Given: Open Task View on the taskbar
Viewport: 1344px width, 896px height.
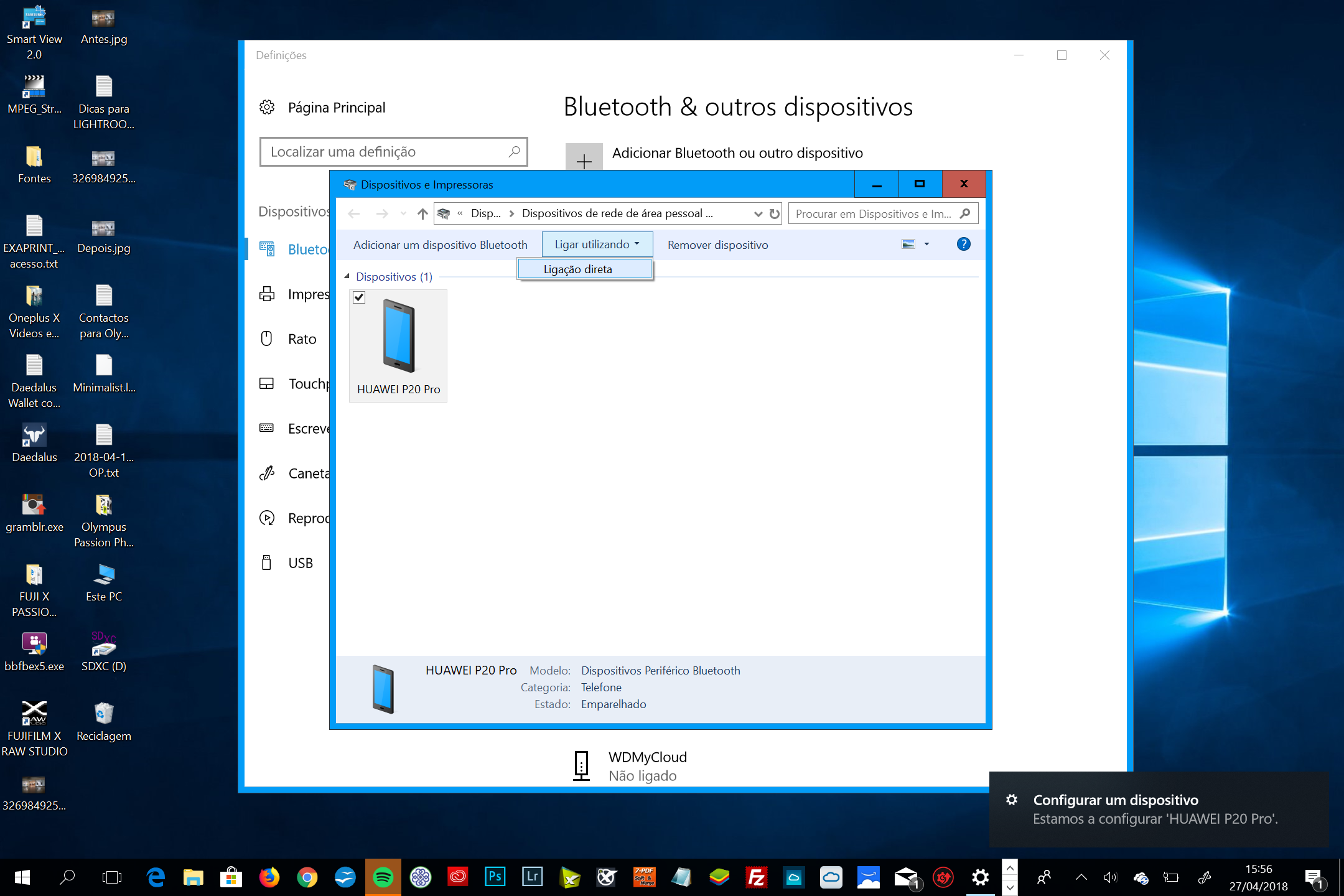Looking at the screenshot, I should click(x=112, y=877).
